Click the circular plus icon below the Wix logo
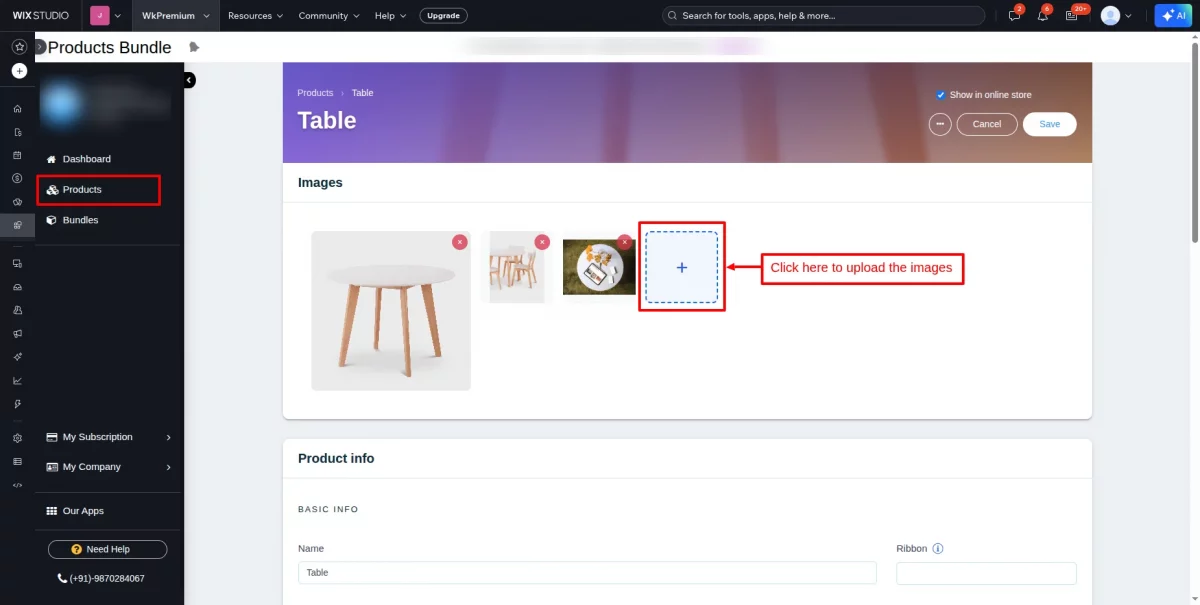The height and width of the screenshot is (605, 1200). coord(18,70)
